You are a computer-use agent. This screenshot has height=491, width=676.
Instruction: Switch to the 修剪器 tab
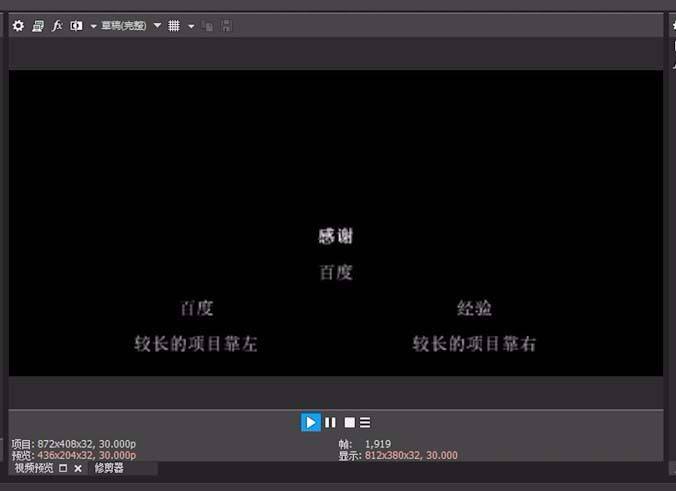[x=109, y=468]
